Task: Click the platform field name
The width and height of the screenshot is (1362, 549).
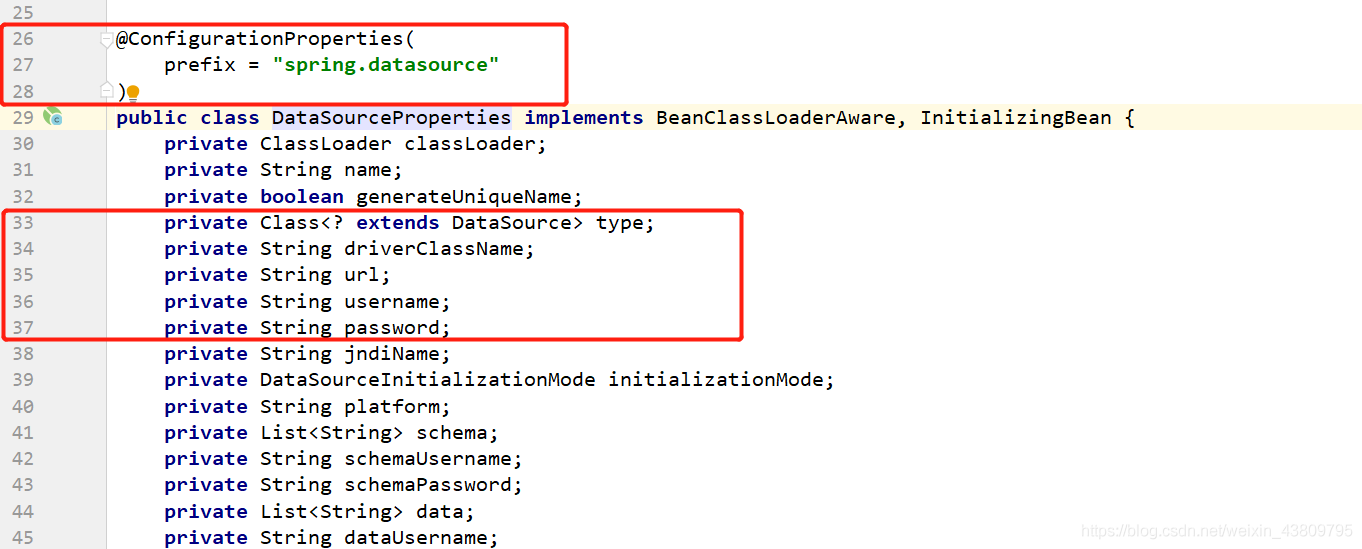Action: point(392,407)
